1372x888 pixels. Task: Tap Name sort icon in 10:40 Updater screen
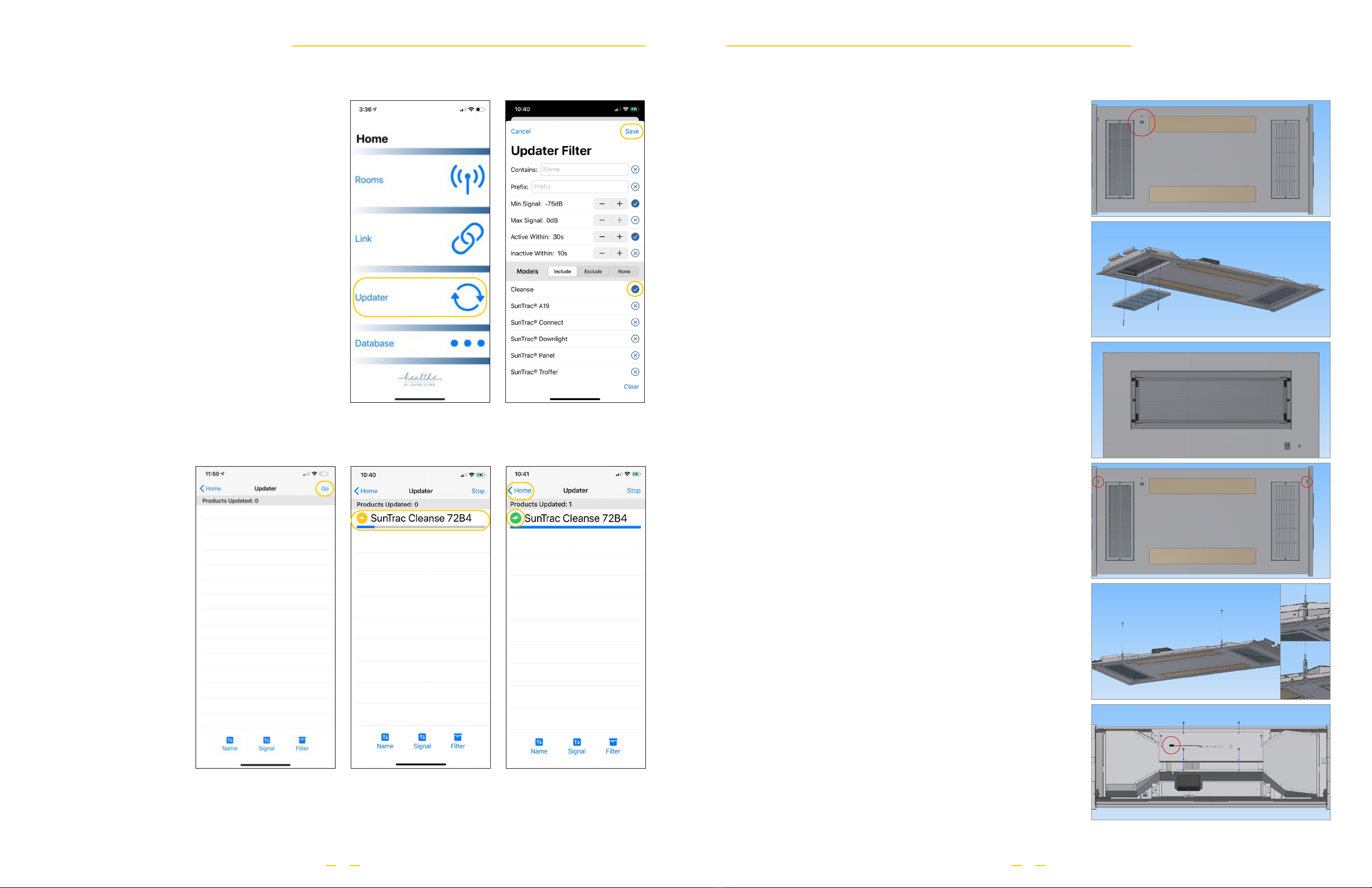(x=385, y=737)
